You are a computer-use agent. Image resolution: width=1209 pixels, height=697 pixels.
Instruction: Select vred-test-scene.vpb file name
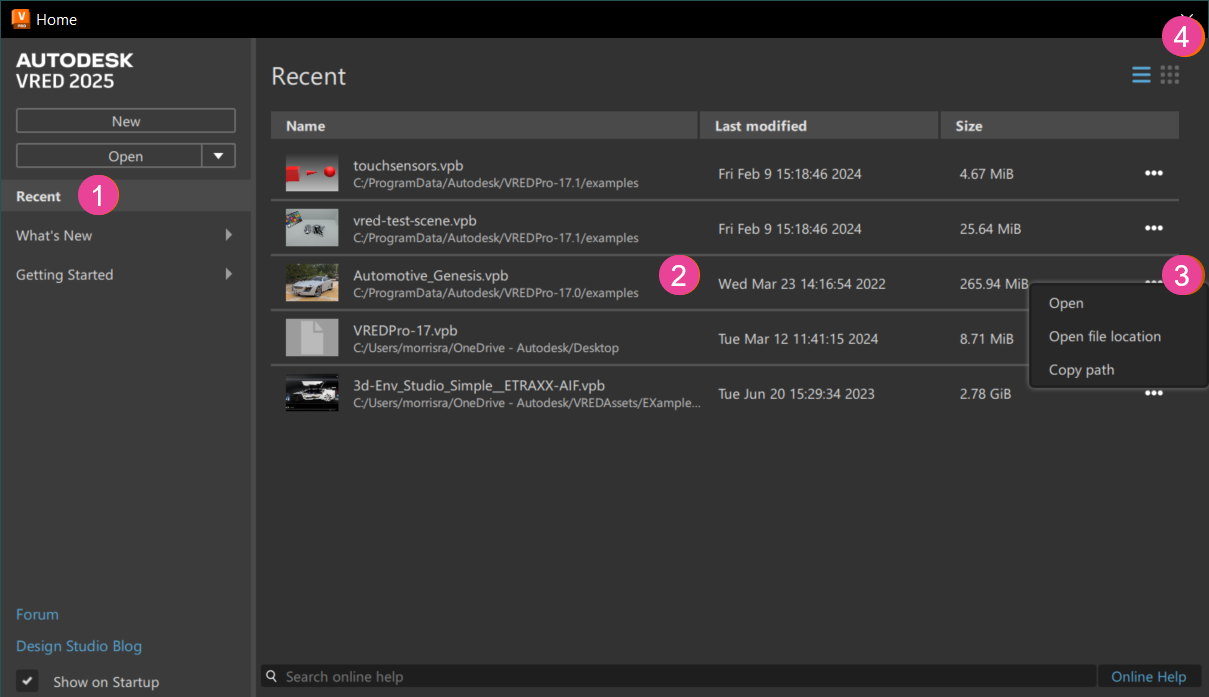click(x=415, y=221)
